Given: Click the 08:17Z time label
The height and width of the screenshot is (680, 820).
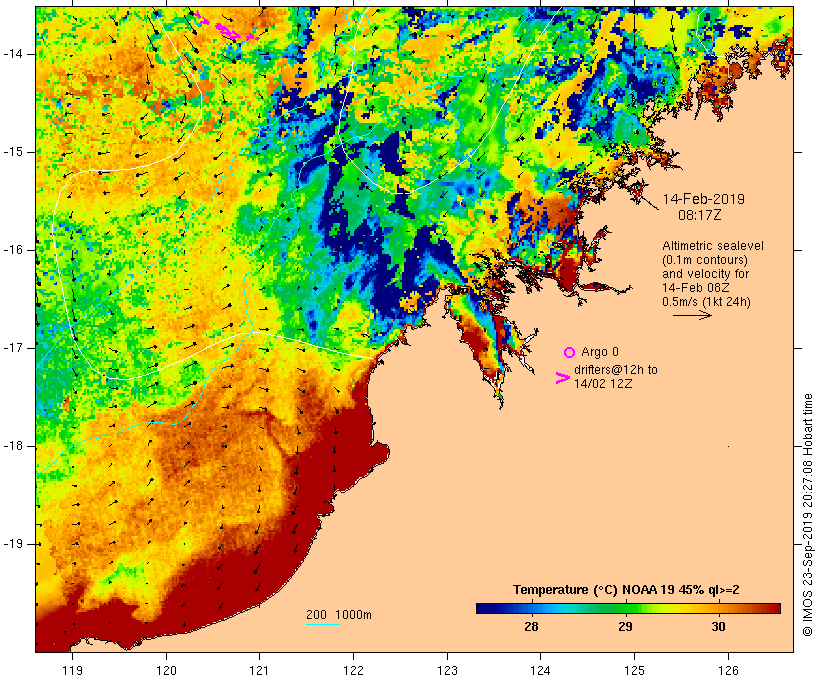Looking at the screenshot, I should (x=700, y=215).
